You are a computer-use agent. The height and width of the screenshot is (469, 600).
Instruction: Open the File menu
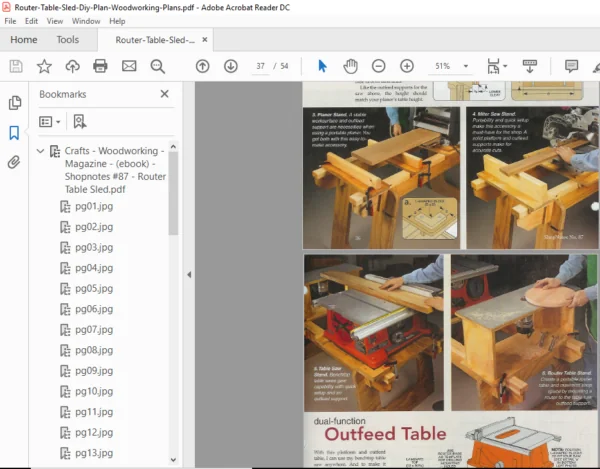click(10, 21)
